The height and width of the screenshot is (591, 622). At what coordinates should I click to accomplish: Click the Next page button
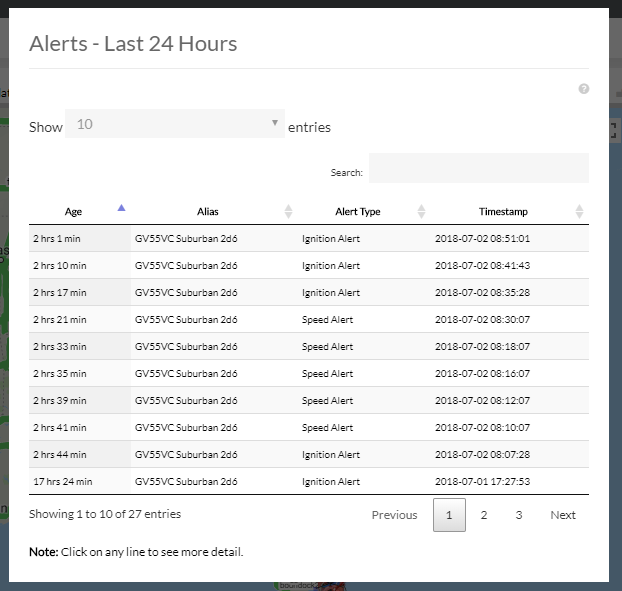(563, 515)
